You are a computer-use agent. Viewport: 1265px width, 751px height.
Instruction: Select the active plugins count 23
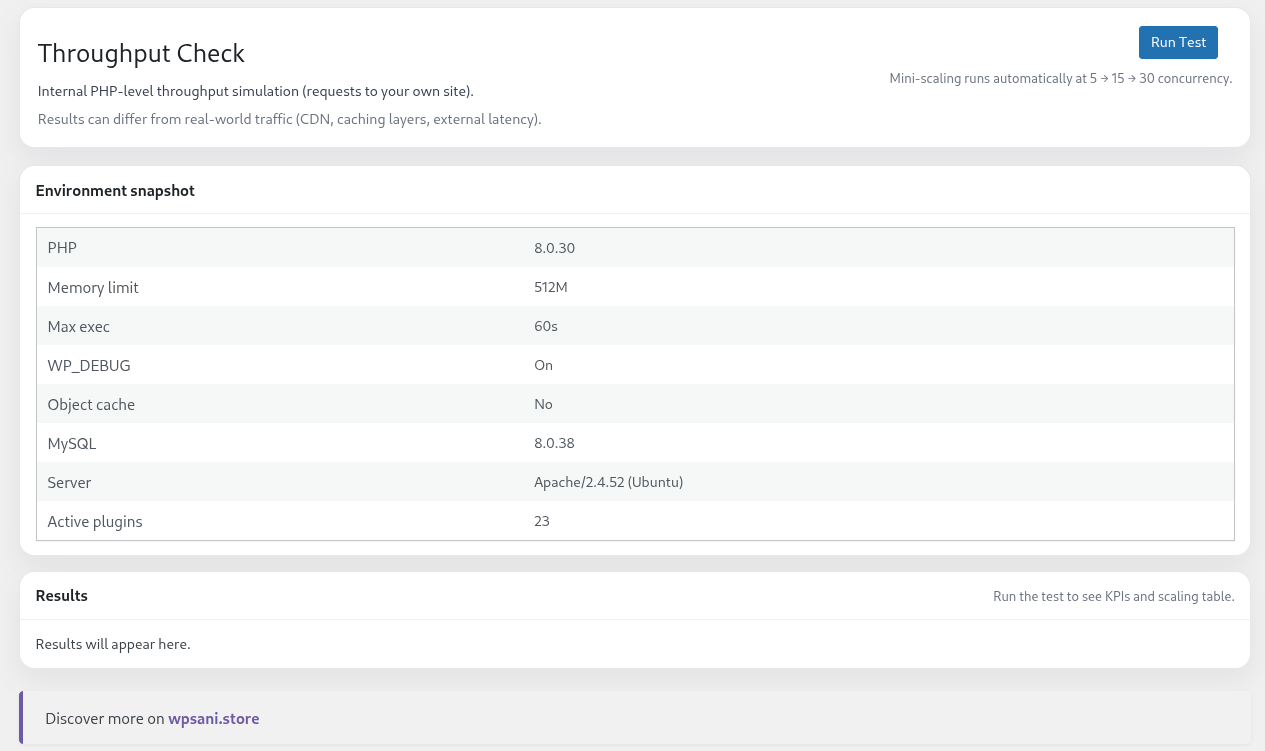[542, 521]
